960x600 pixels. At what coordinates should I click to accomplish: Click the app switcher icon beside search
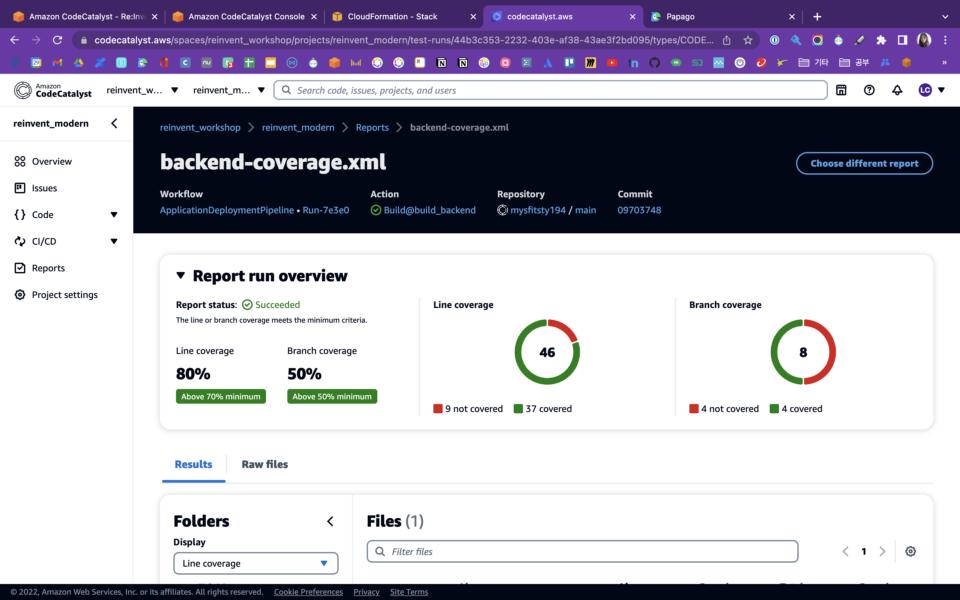841,89
